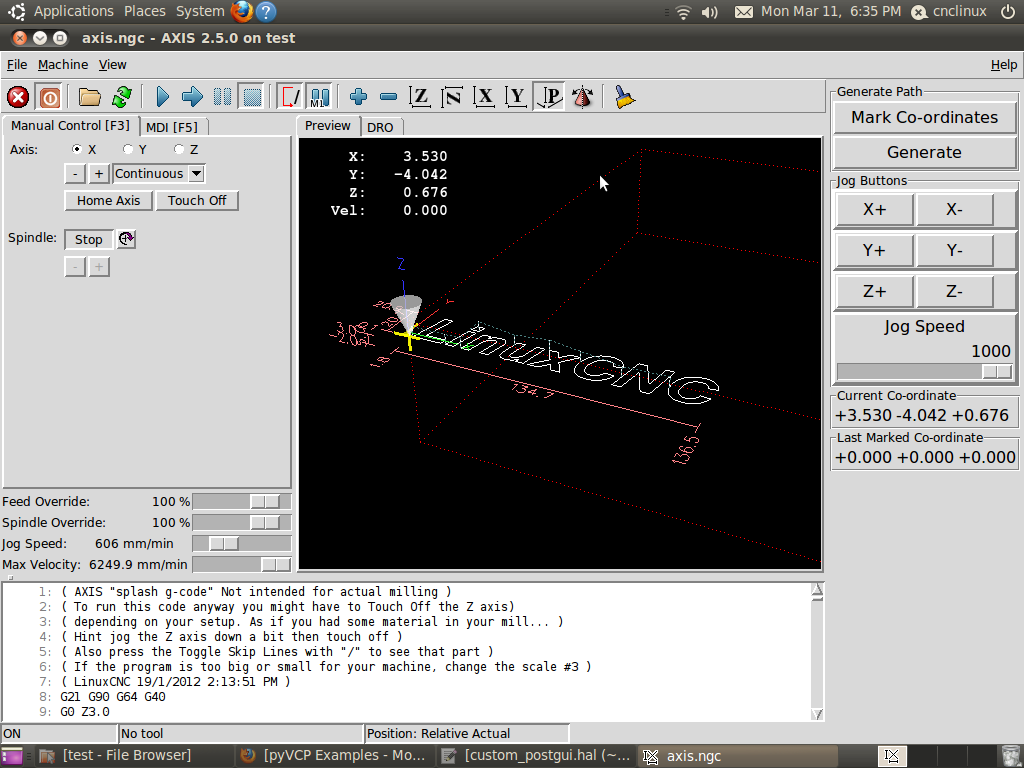Toggle the Emergency Stop button

(x=18, y=97)
